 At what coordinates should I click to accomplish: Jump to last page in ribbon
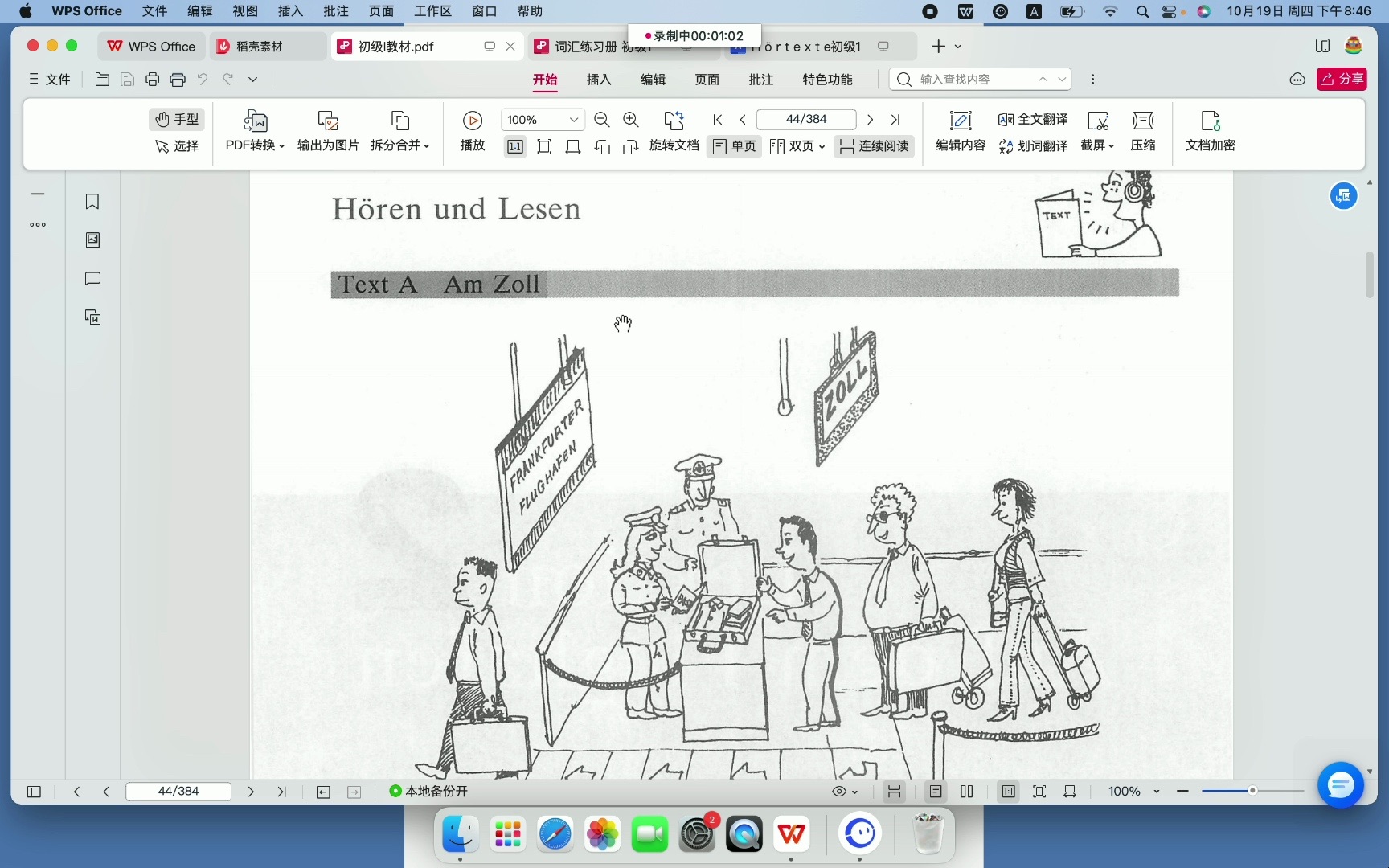pyautogui.click(x=895, y=119)
